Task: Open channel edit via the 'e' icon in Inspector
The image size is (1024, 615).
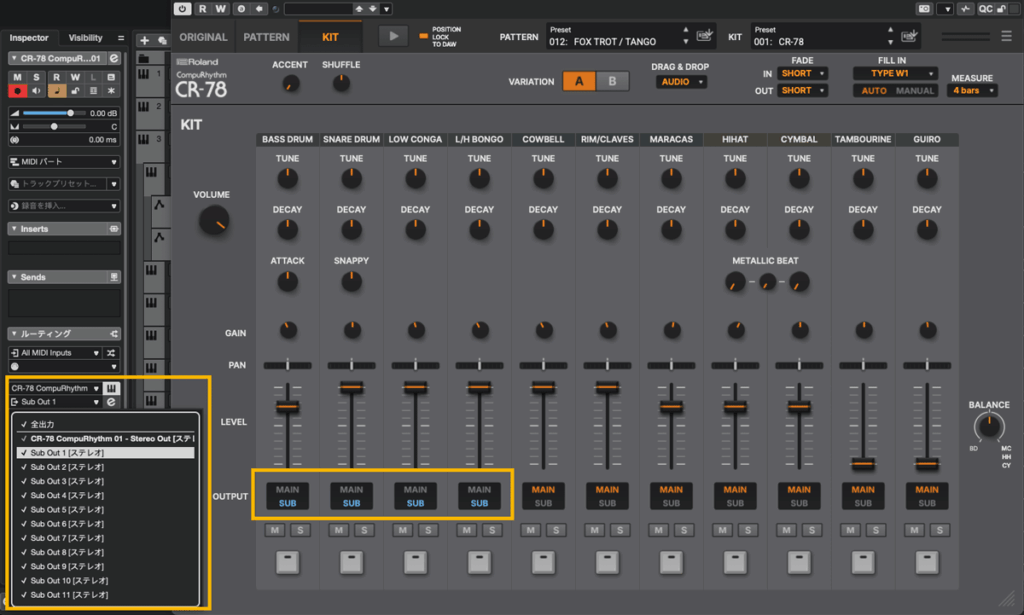Action: [113, 59]
